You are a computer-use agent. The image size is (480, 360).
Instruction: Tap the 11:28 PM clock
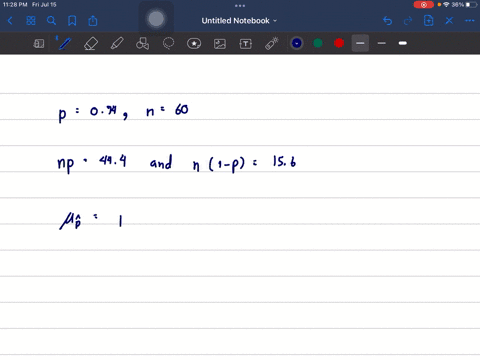coord(15,5)
